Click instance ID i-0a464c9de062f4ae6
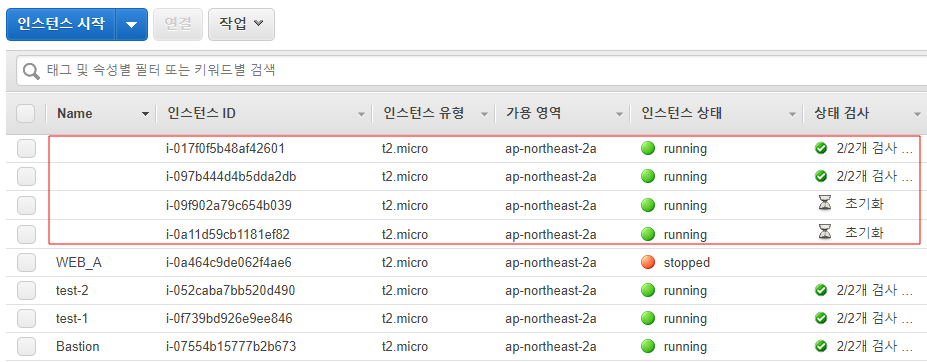The image size is (927, 362). point(229,262)
